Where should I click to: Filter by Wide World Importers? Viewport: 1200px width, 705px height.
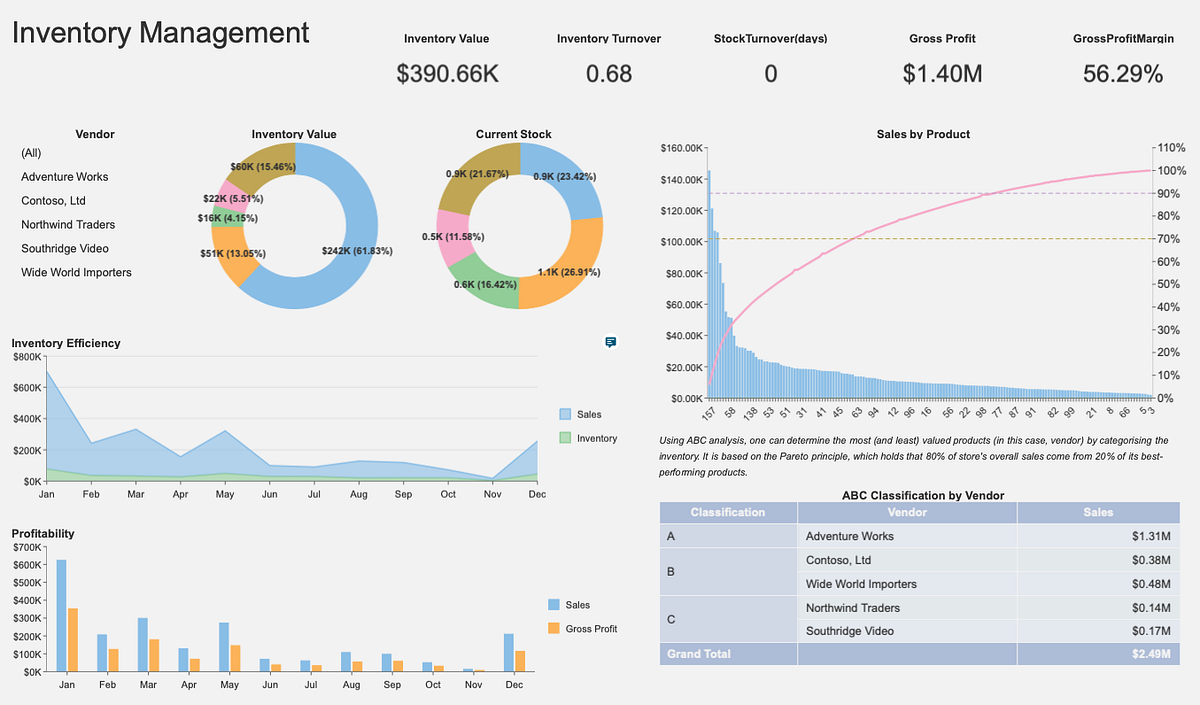(x=74, y=272)
